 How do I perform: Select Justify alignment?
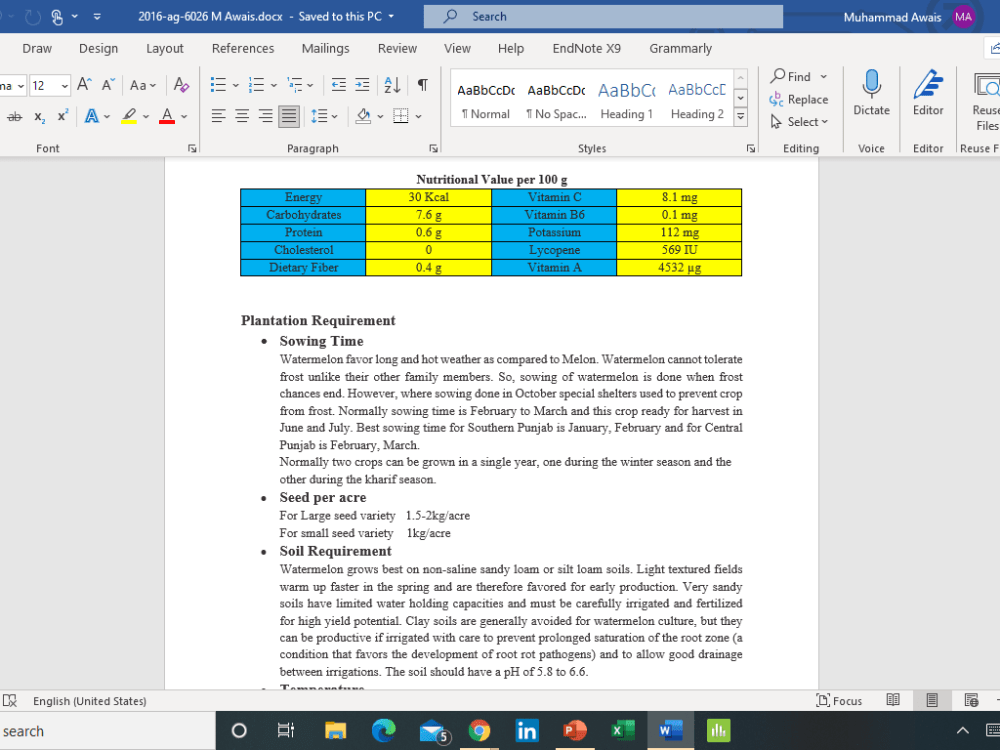[x=289, y=116]
